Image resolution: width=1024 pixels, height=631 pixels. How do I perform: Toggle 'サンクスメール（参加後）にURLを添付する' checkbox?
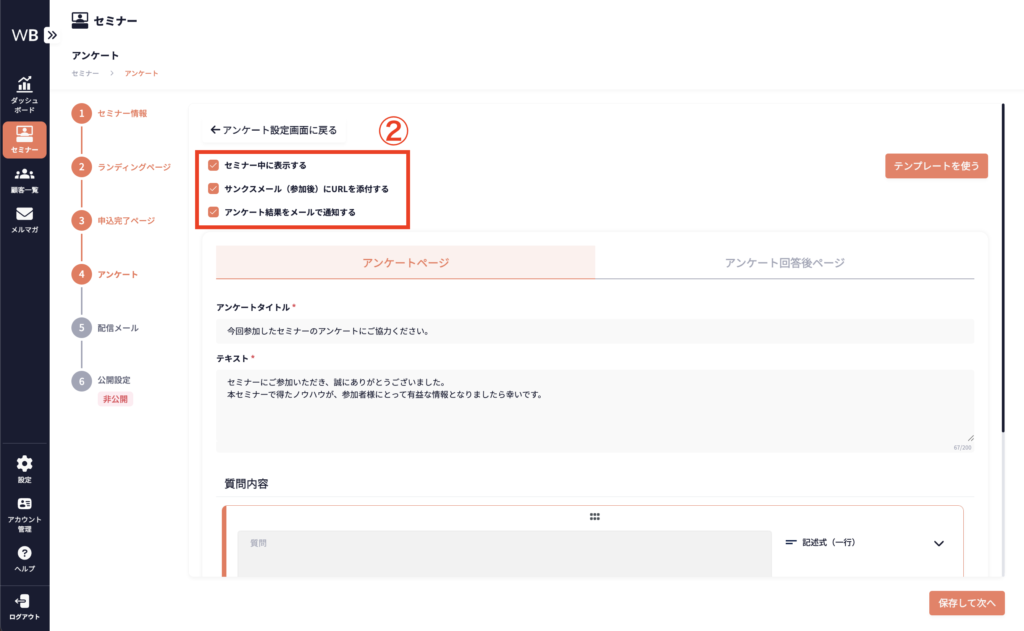(213, 188)
